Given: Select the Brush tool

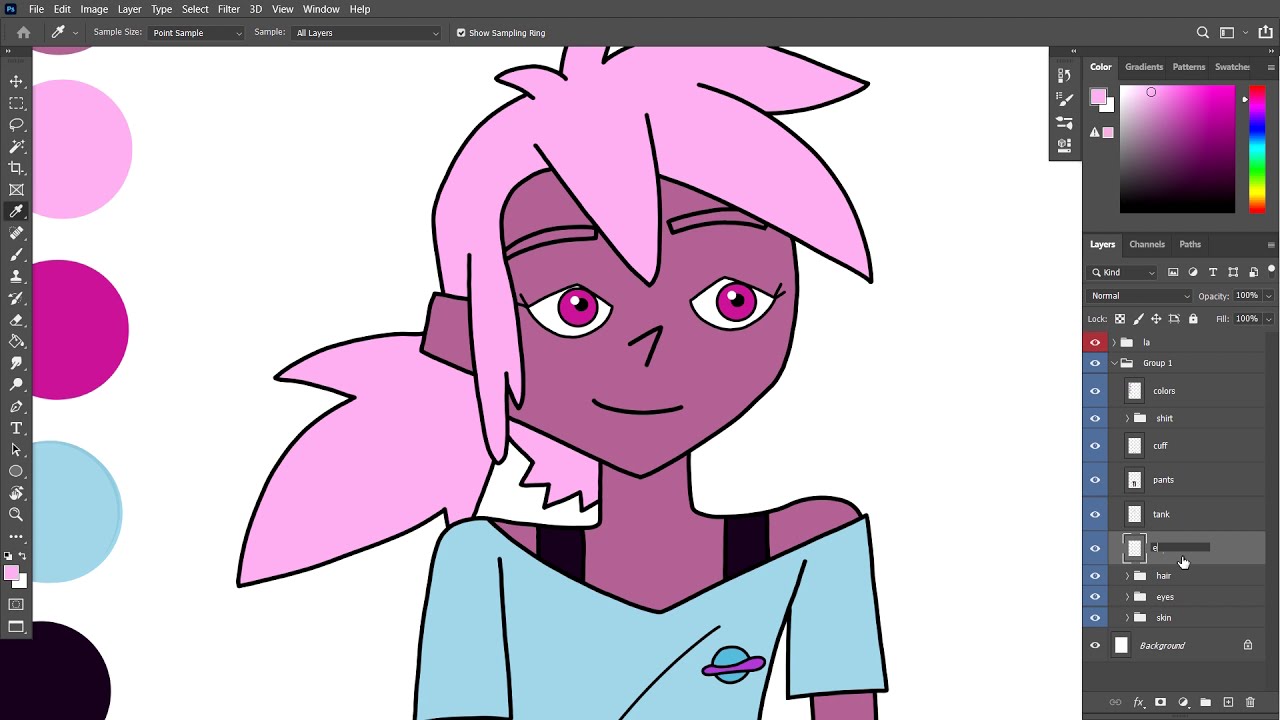Looking at the screenshot, I should 16,255.
